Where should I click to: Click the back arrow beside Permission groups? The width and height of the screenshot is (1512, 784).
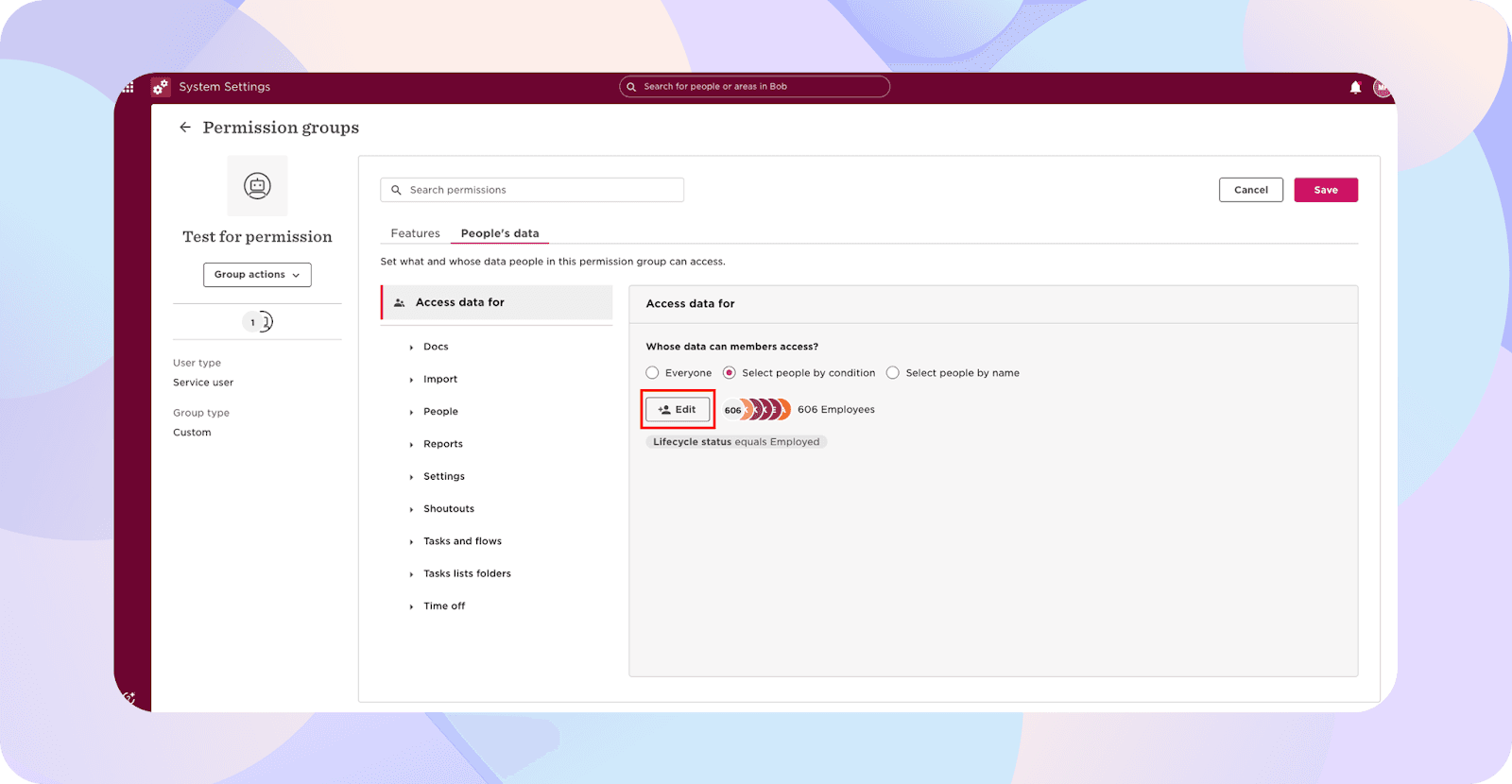coord(185,128)
